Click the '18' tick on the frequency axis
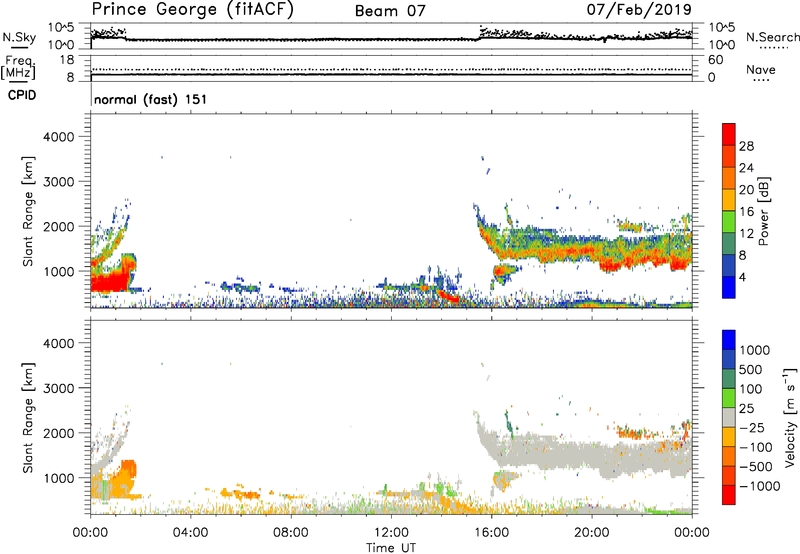 (67, 60)
